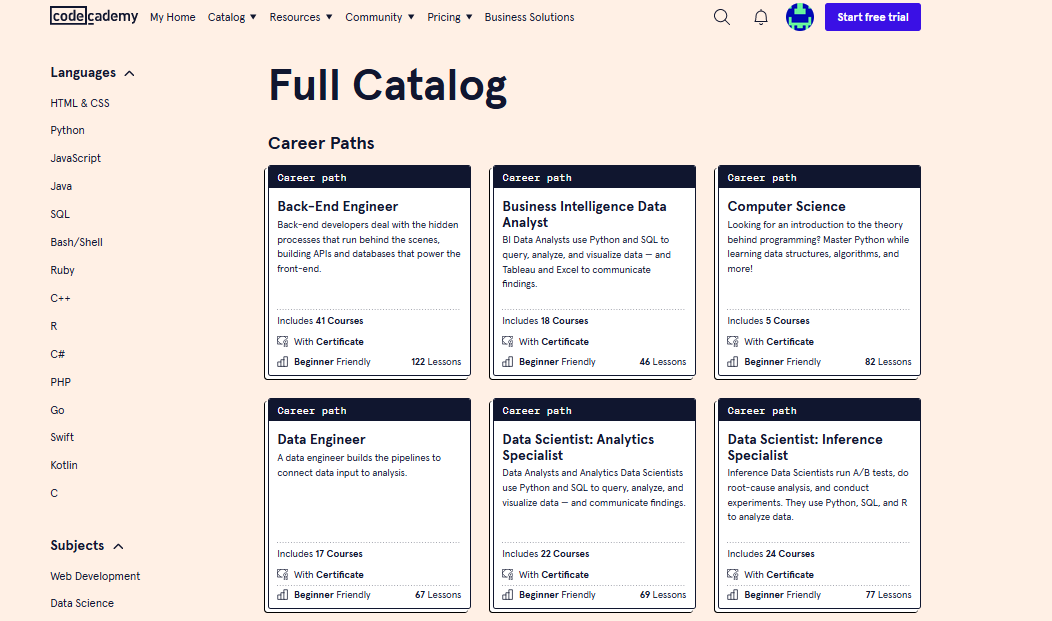The width and height of the screenshot is (1052, 621).
Task: Open the notifications bell
Action: click(761, 17)
